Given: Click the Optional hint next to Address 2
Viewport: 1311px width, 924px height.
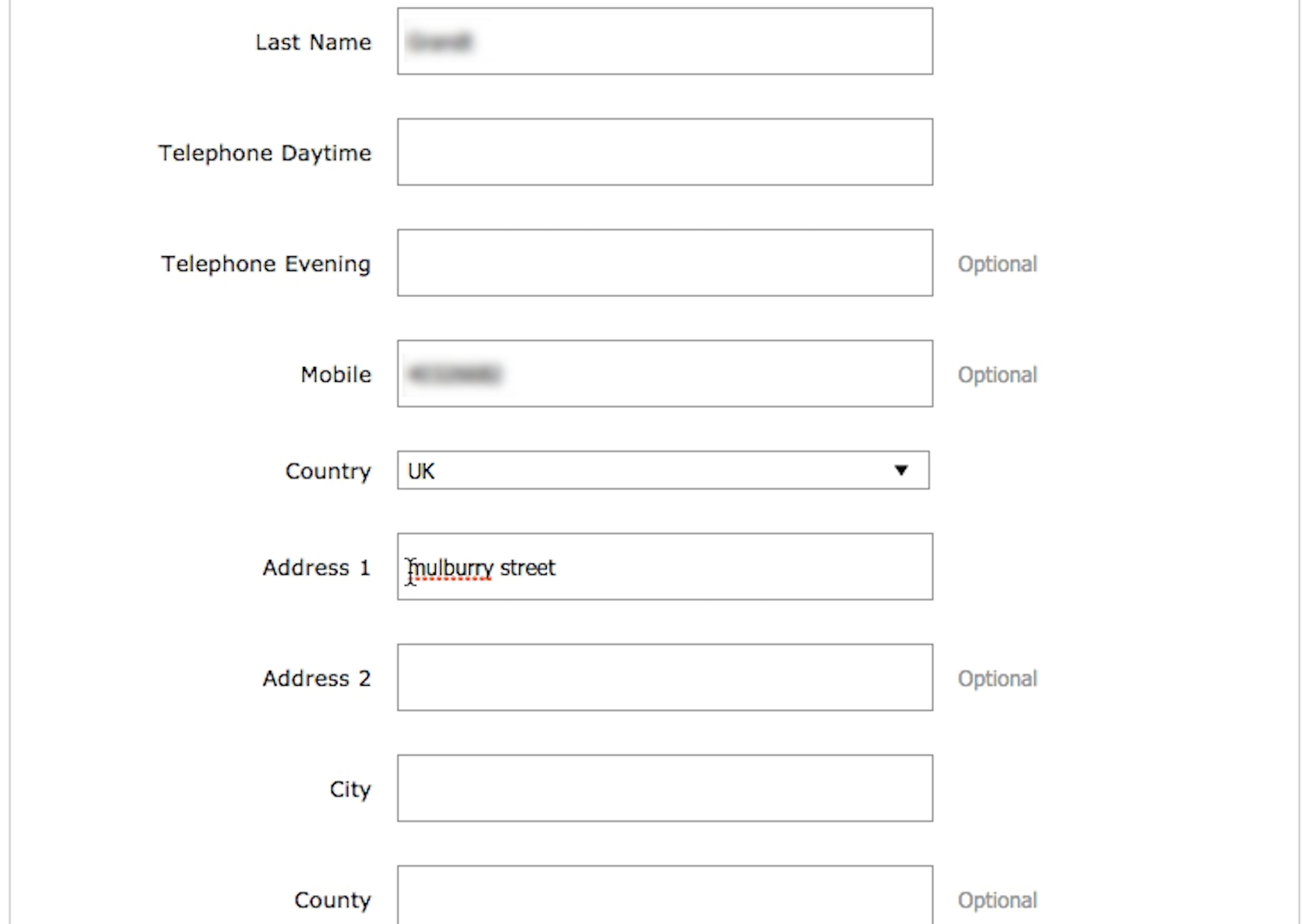Looking at the screenshot, I should (997, 679).
